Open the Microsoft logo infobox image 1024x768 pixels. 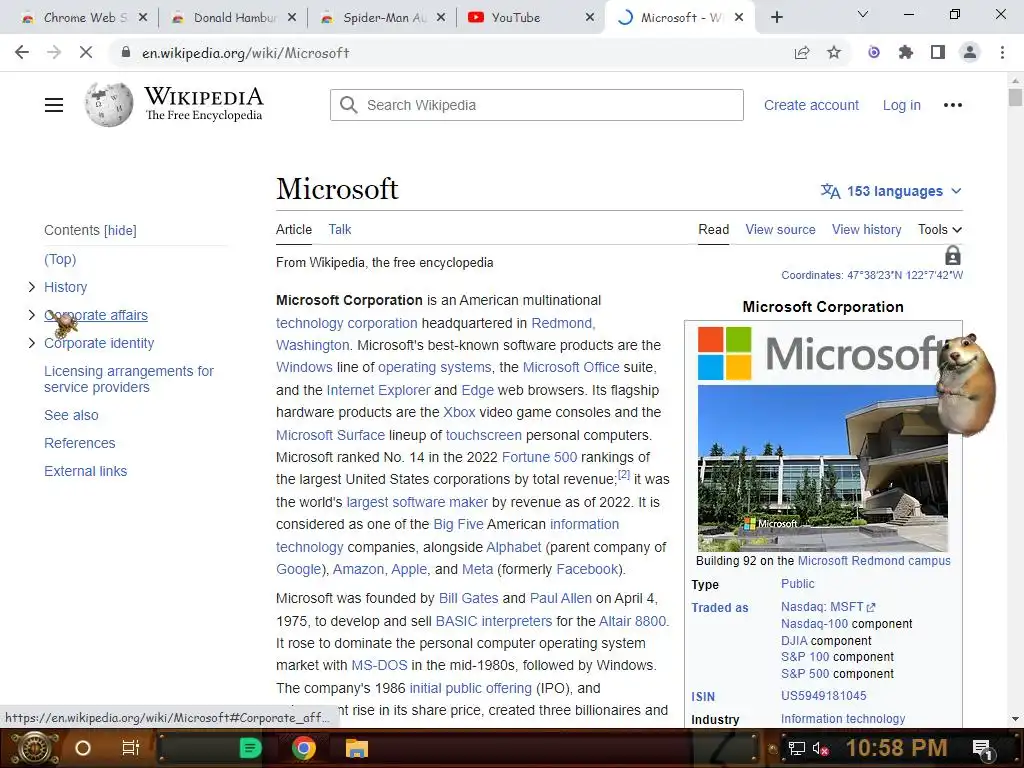click(x=822, y=353)
